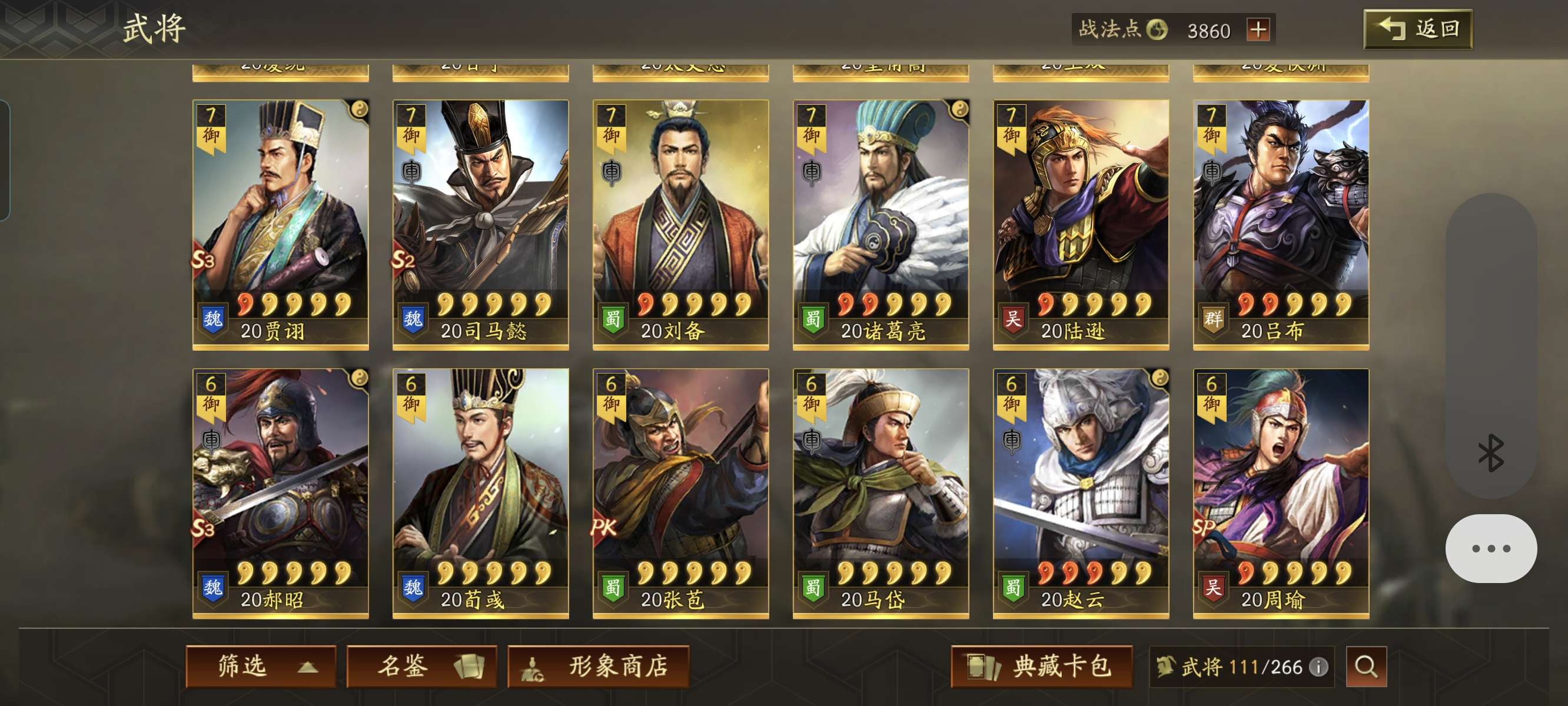
Task: Tap the yin-yang badge on 赵云 card
Action: click(x=1160, y=378)
